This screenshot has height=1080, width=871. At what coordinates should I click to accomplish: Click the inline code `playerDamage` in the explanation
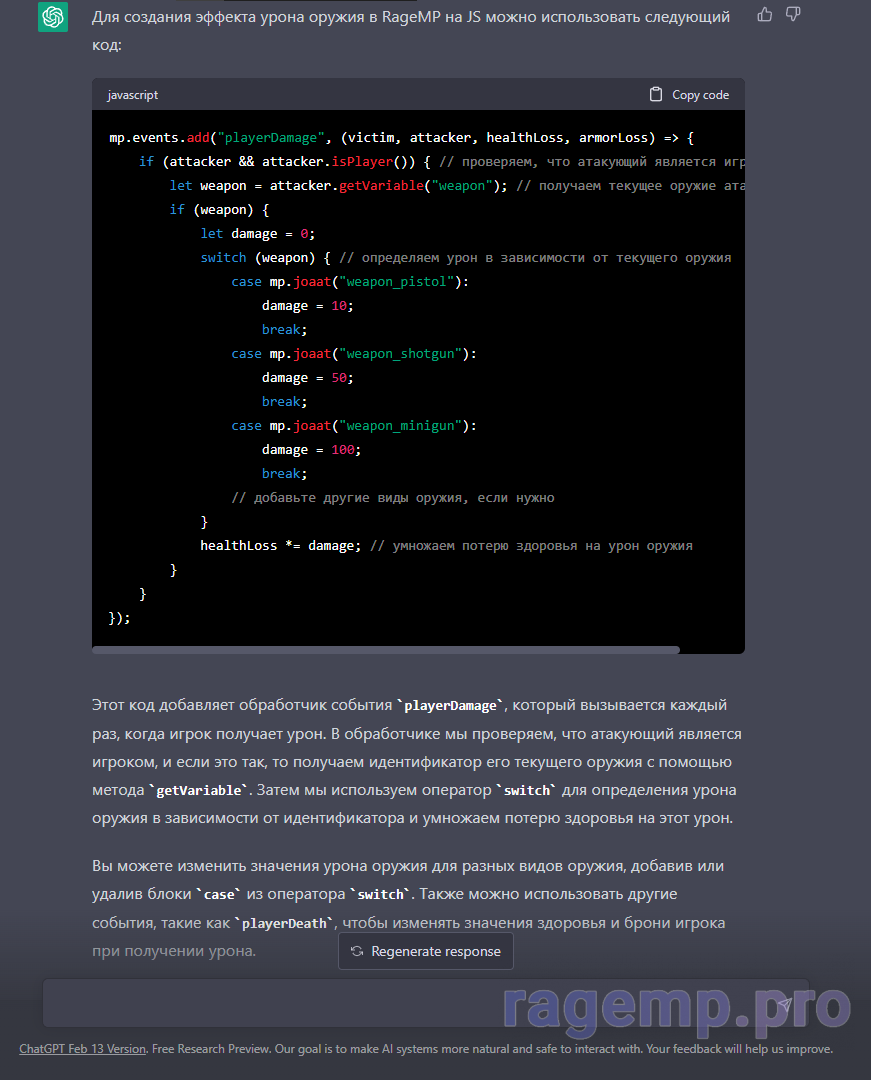click(x=450, y=706)
